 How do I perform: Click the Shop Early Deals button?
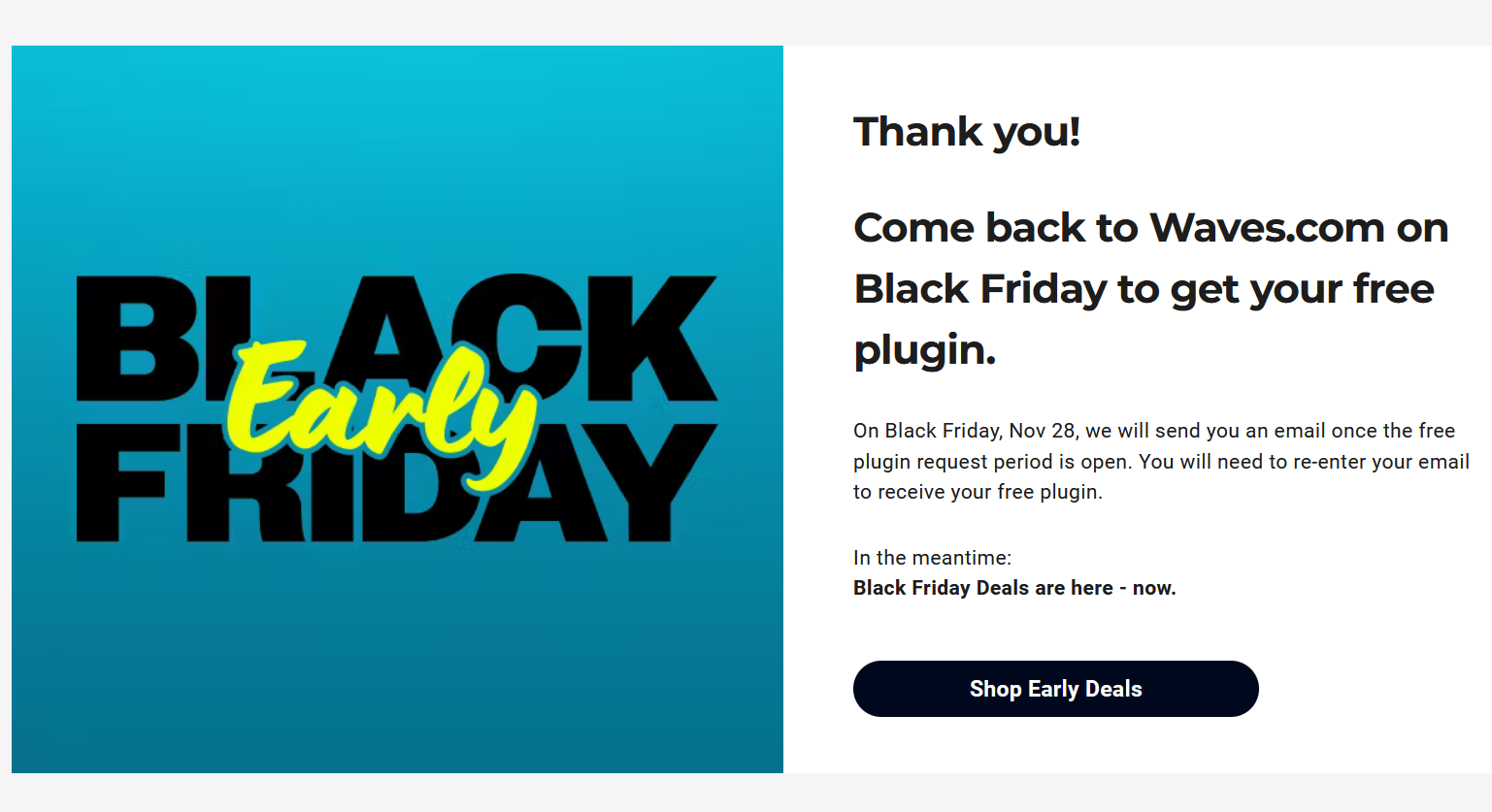click(1055, 689)
